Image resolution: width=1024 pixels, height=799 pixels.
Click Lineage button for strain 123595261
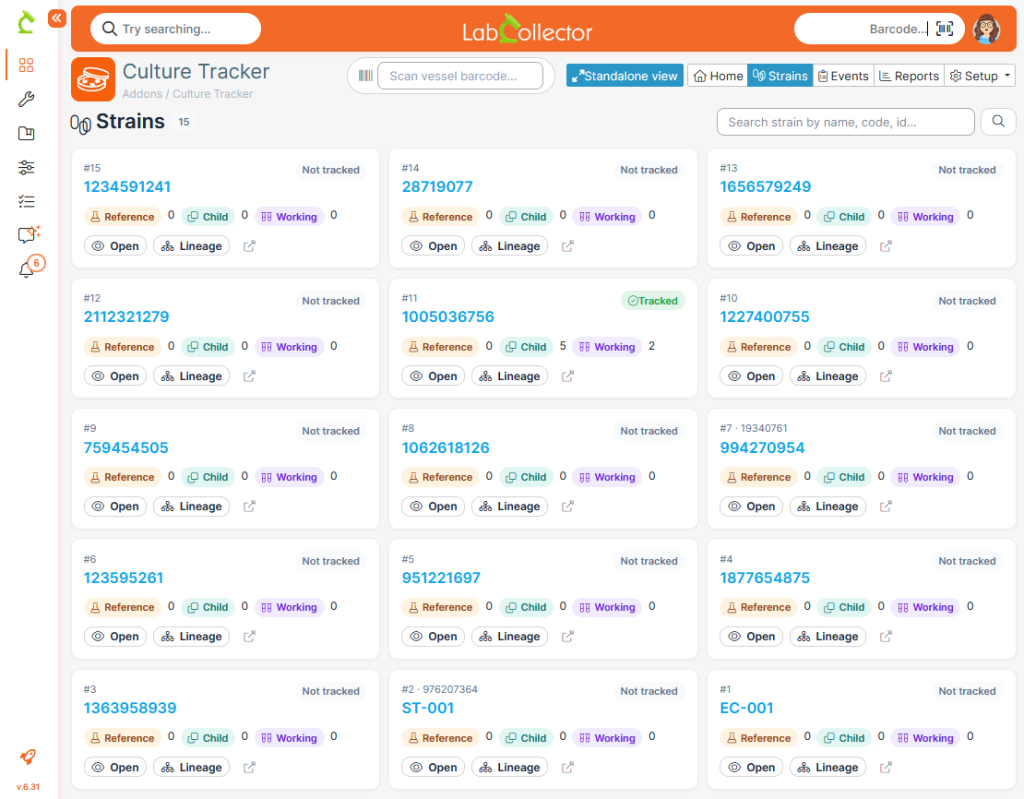tap(191, 636)
